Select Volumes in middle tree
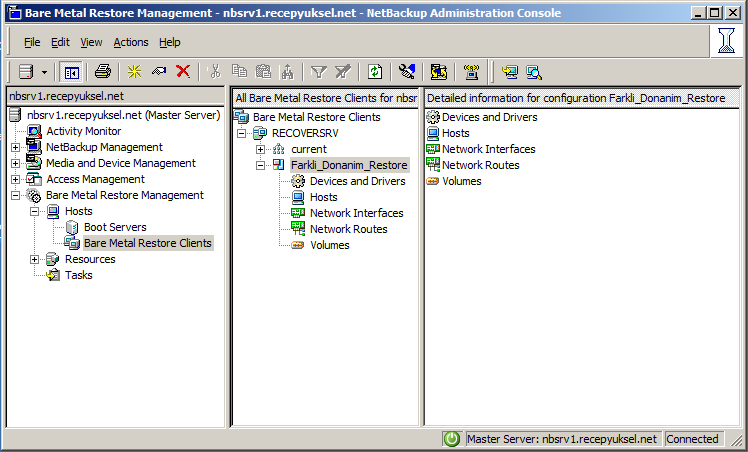This screenshot has height=452, width=748. click(330, 245)
